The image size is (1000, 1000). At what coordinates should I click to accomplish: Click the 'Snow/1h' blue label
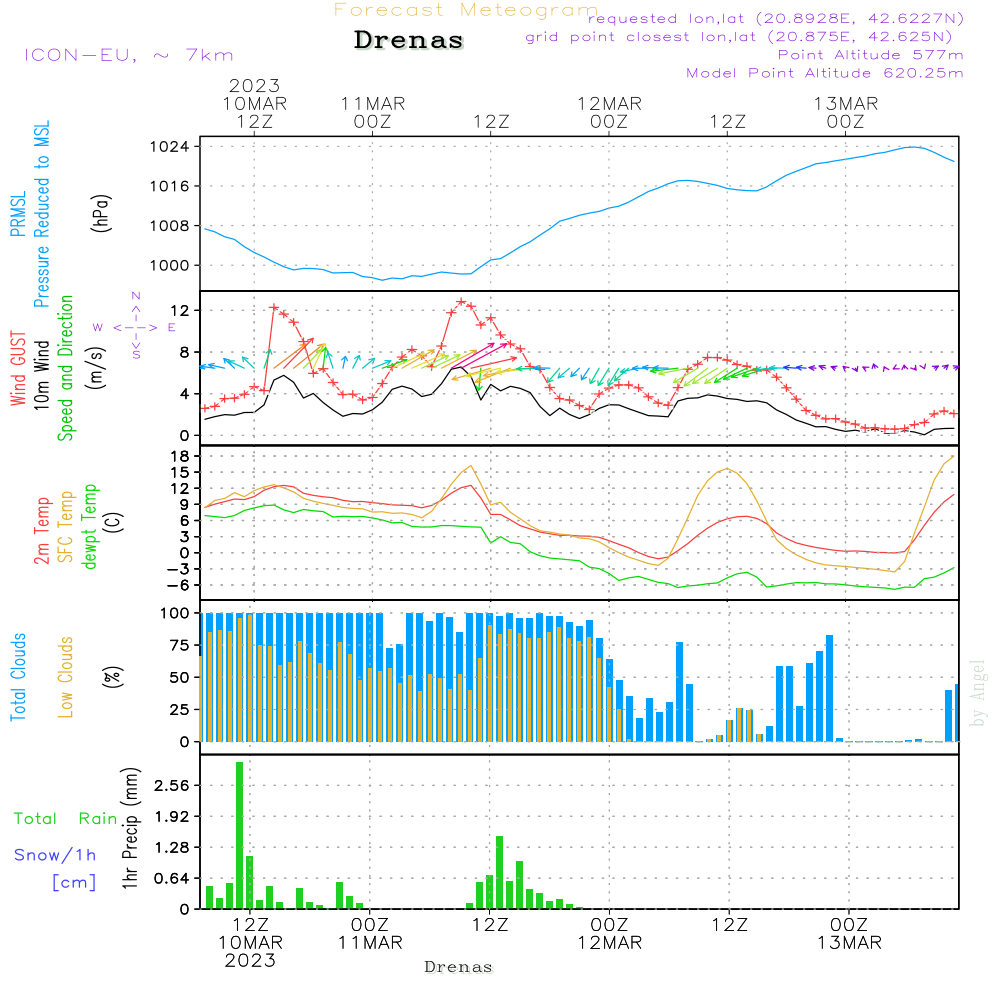pyautogui.click(x=55, y=855)
